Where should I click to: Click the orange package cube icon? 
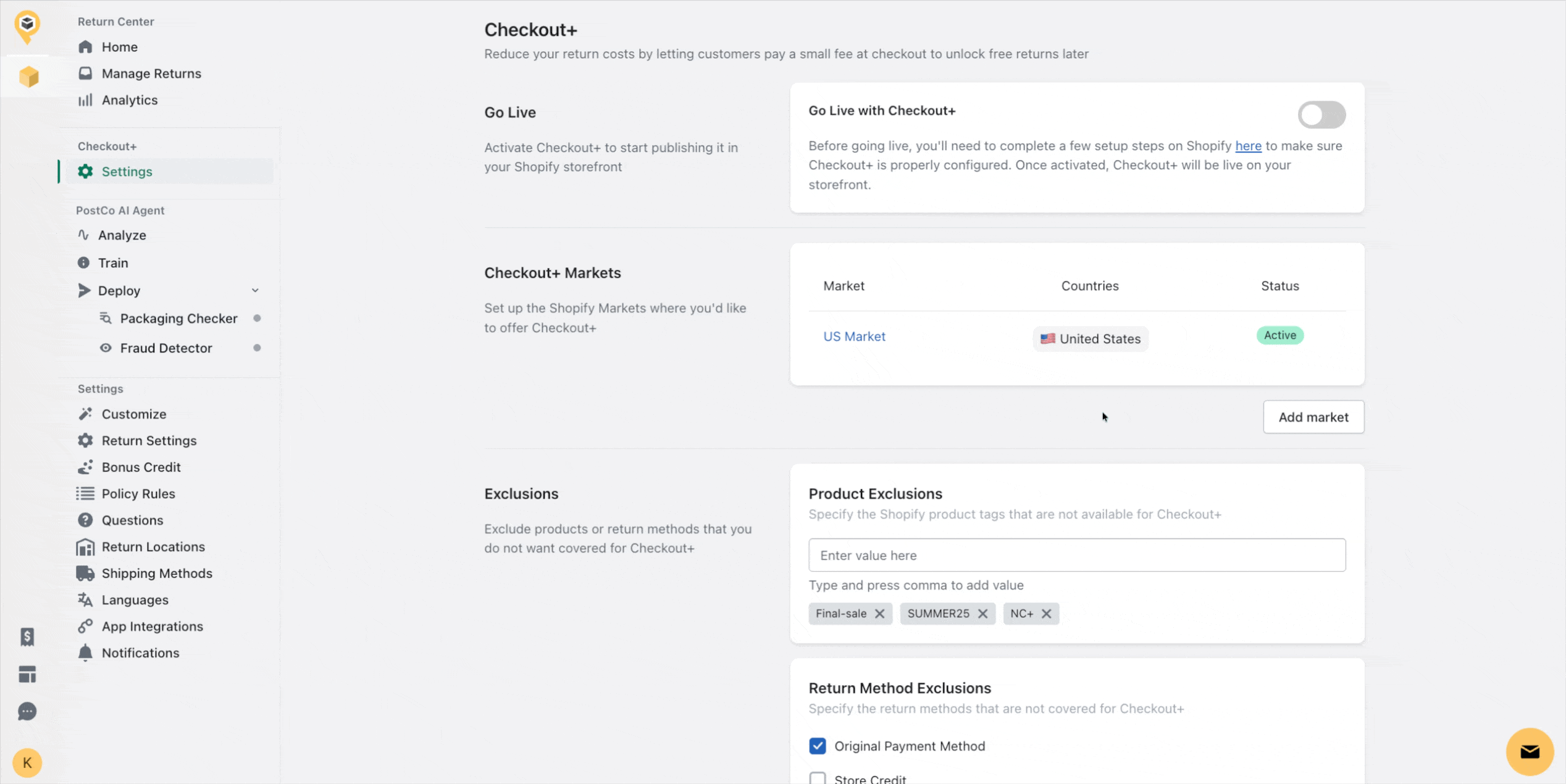[28, 77]
